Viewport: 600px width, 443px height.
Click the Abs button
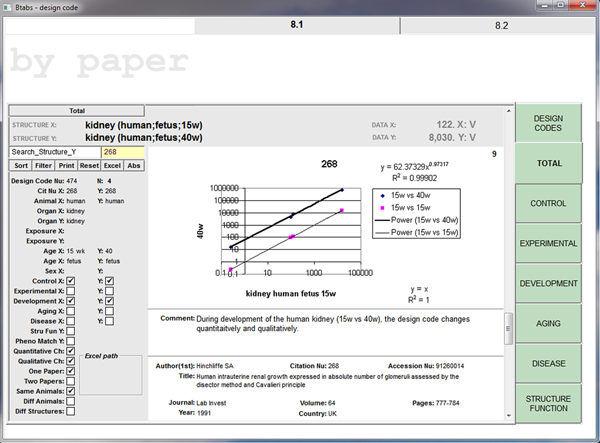click(134, 166)
